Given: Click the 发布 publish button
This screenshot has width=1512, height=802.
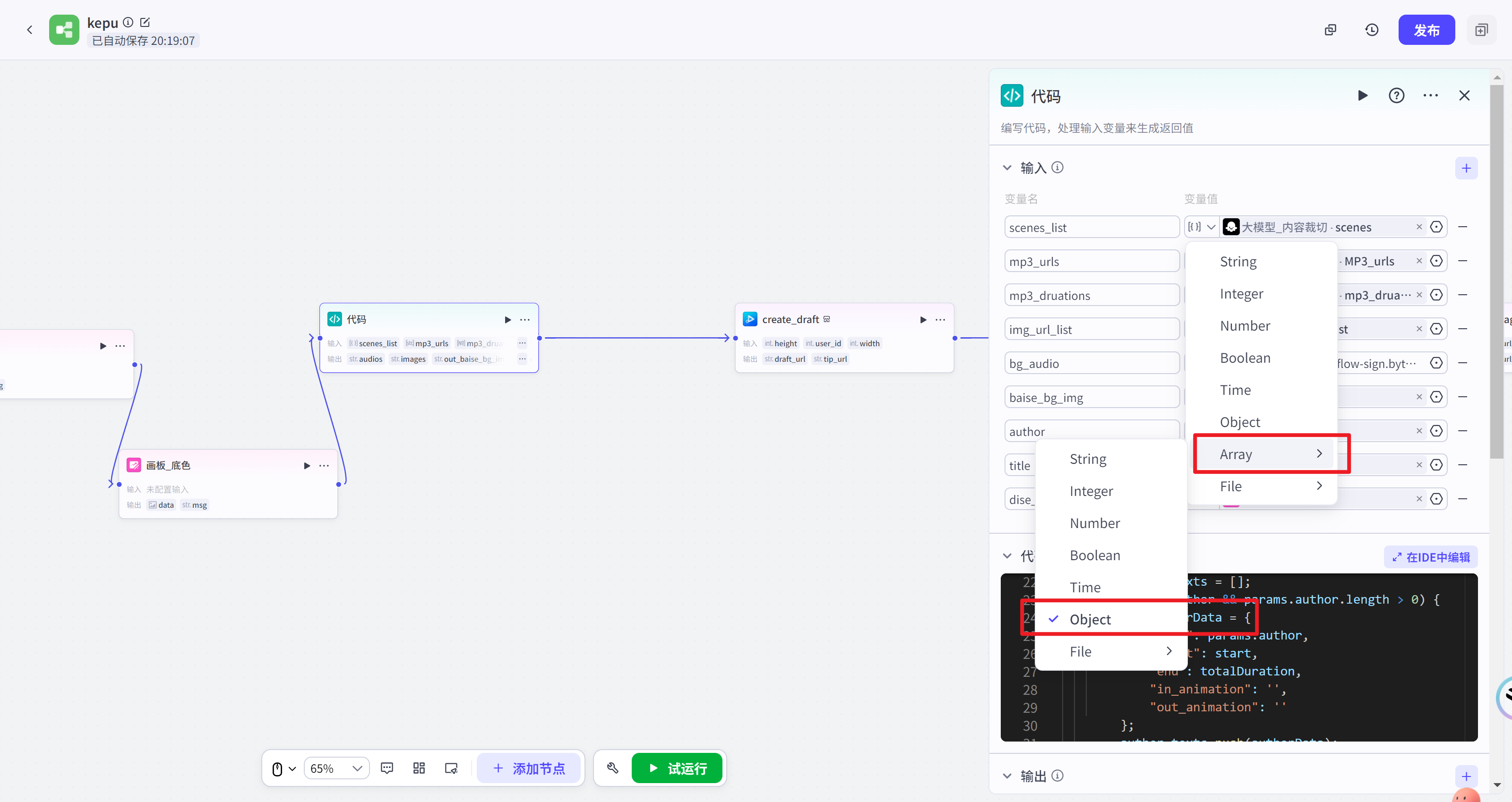Looking at the screenshot, I should (x=1426, y=30).
